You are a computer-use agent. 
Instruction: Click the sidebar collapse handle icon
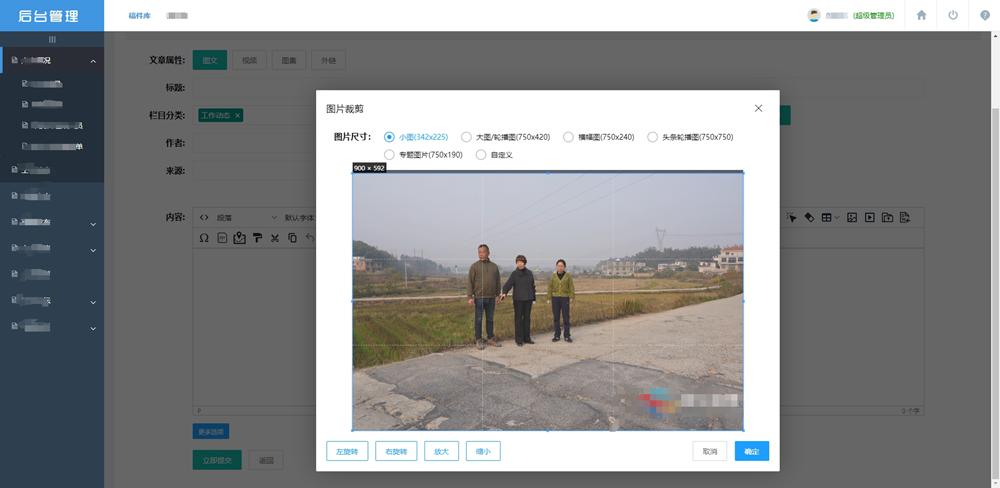pos(52,39)
